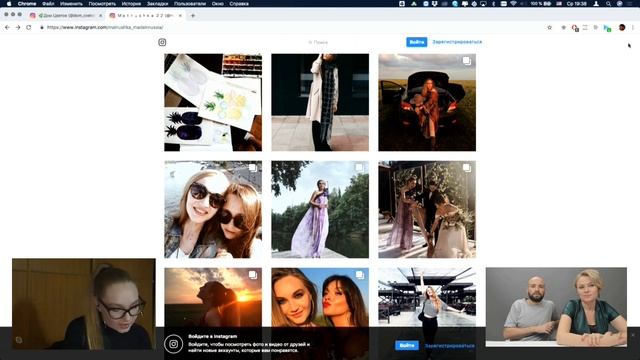640x360 pixels.
Task: Open the two women blue sky selfie post
Action: click(x=320, y=297)
